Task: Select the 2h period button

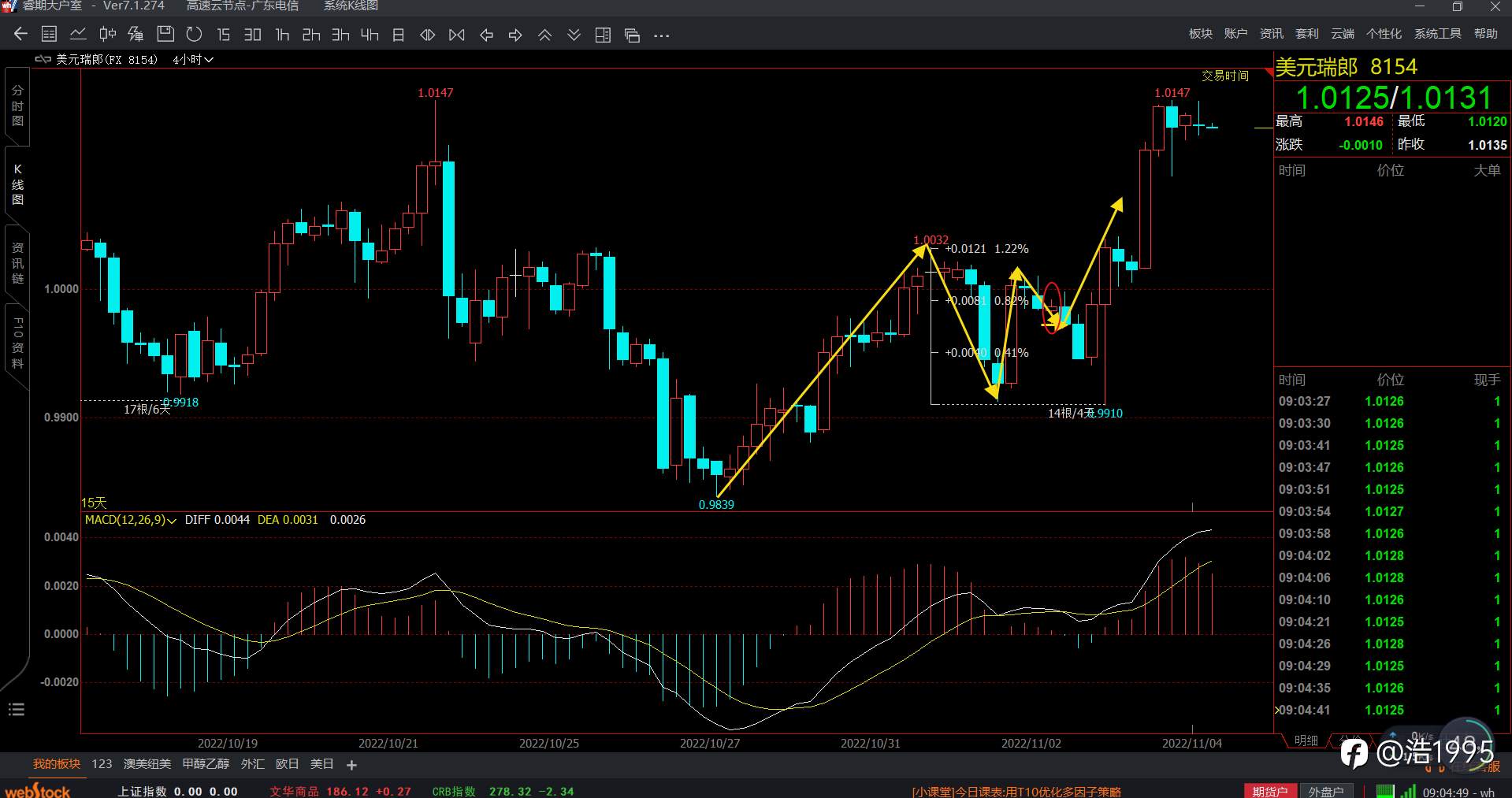Action: pyautogui.click(x=311, y=34)
